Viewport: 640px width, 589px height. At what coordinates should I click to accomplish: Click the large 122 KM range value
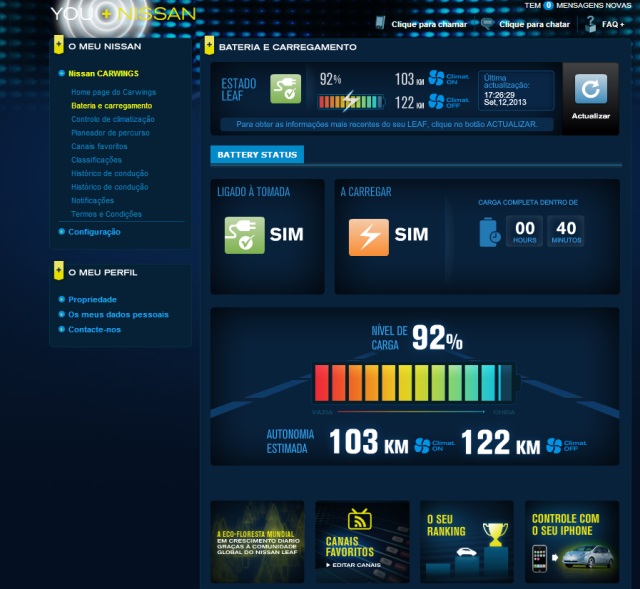point(500,442)
